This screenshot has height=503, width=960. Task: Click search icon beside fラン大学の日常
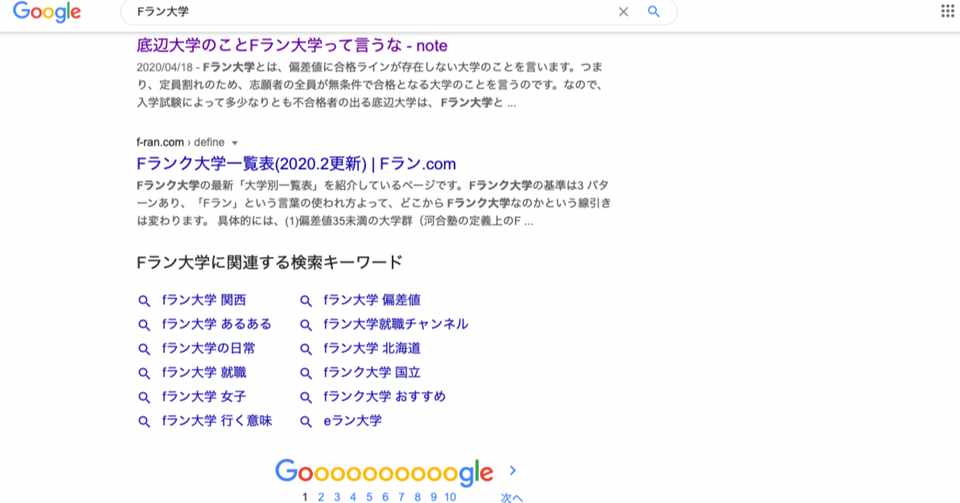pos(144,349)
